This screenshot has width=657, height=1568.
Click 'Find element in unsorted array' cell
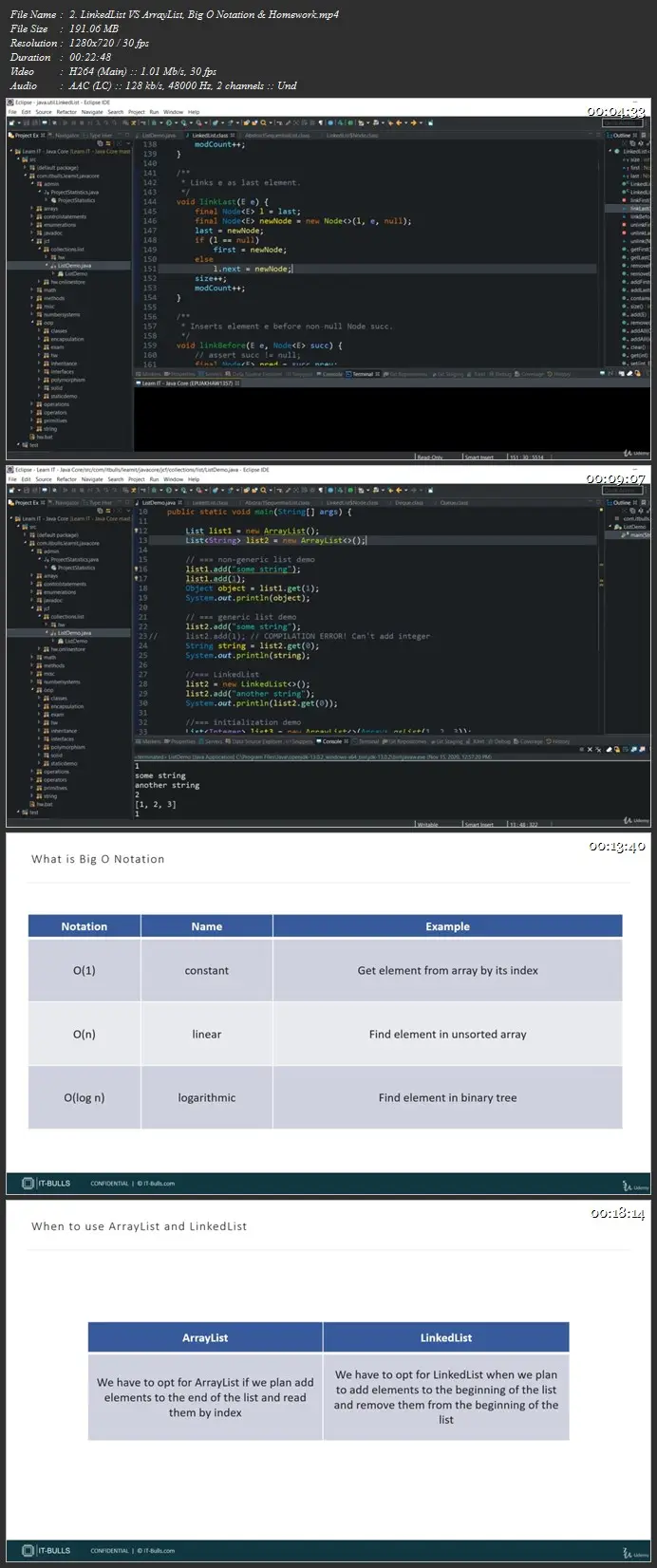click(x=448, y=1034)
